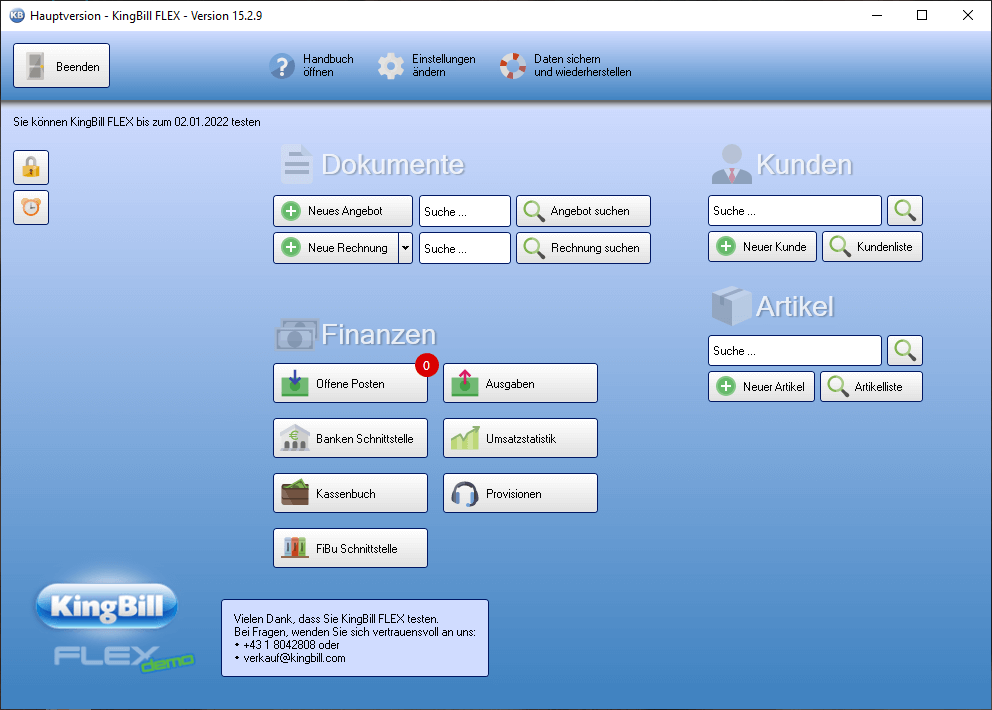This screenshot has height=710, width=992.
Task: Click the Rechnung suchen button
Action: coord(583,248)
